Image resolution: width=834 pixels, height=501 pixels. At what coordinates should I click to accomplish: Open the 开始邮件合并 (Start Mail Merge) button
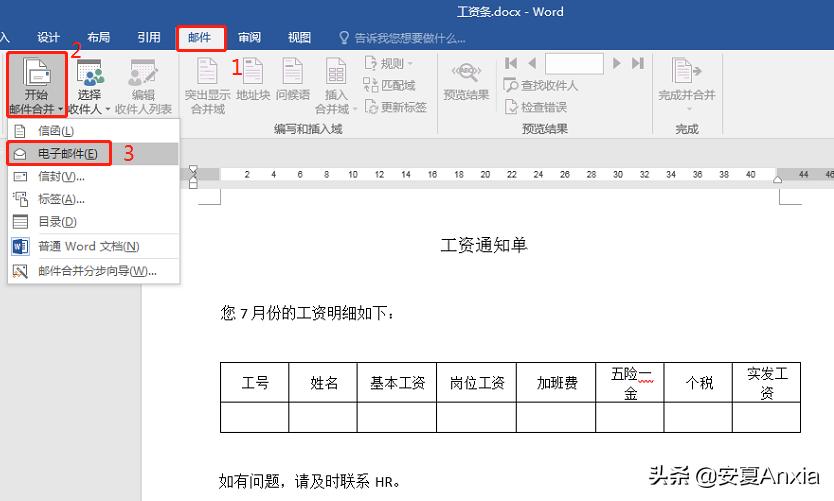[36, 85]
